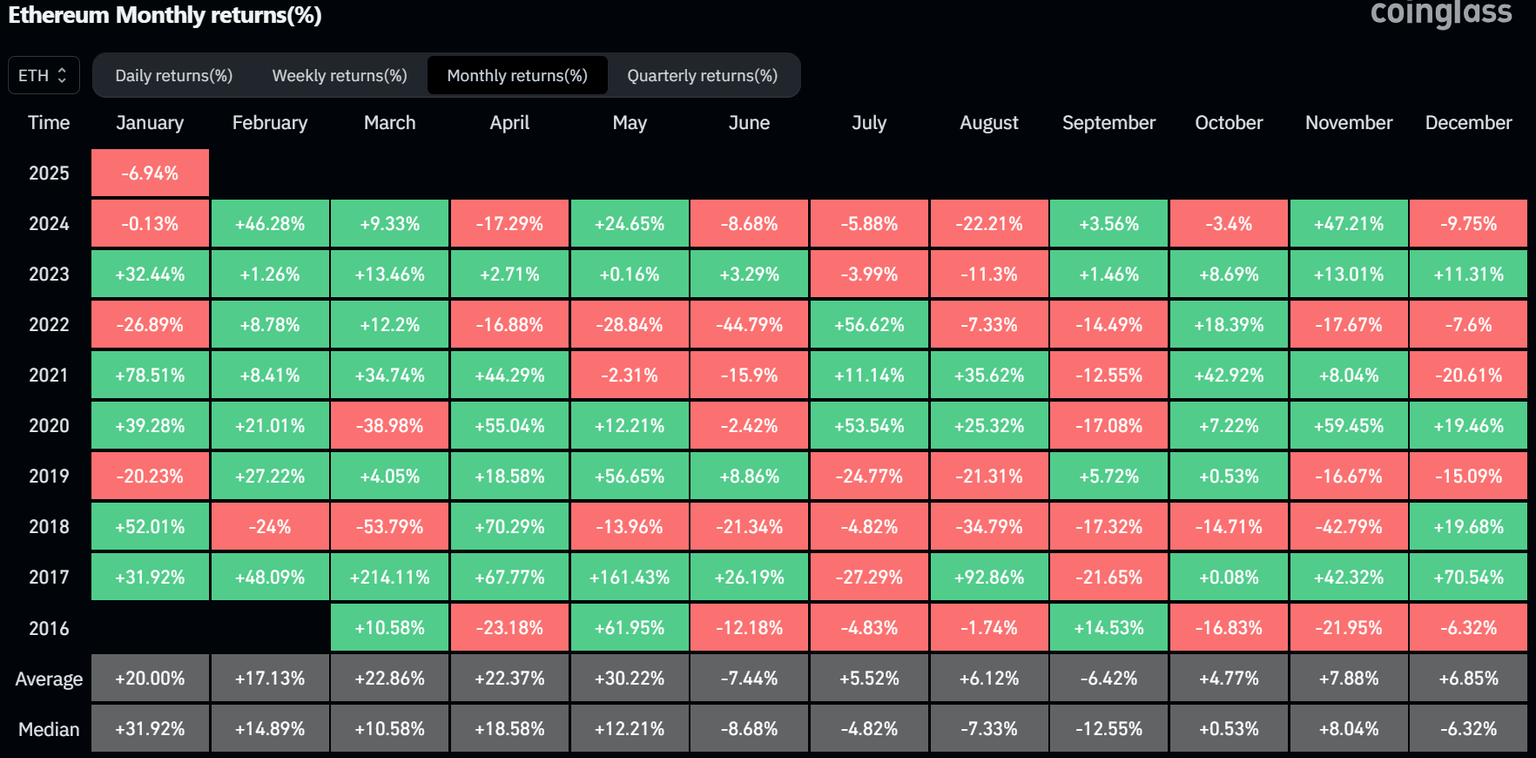Select the 2018 March -53.79% cell

click(390, 526)
